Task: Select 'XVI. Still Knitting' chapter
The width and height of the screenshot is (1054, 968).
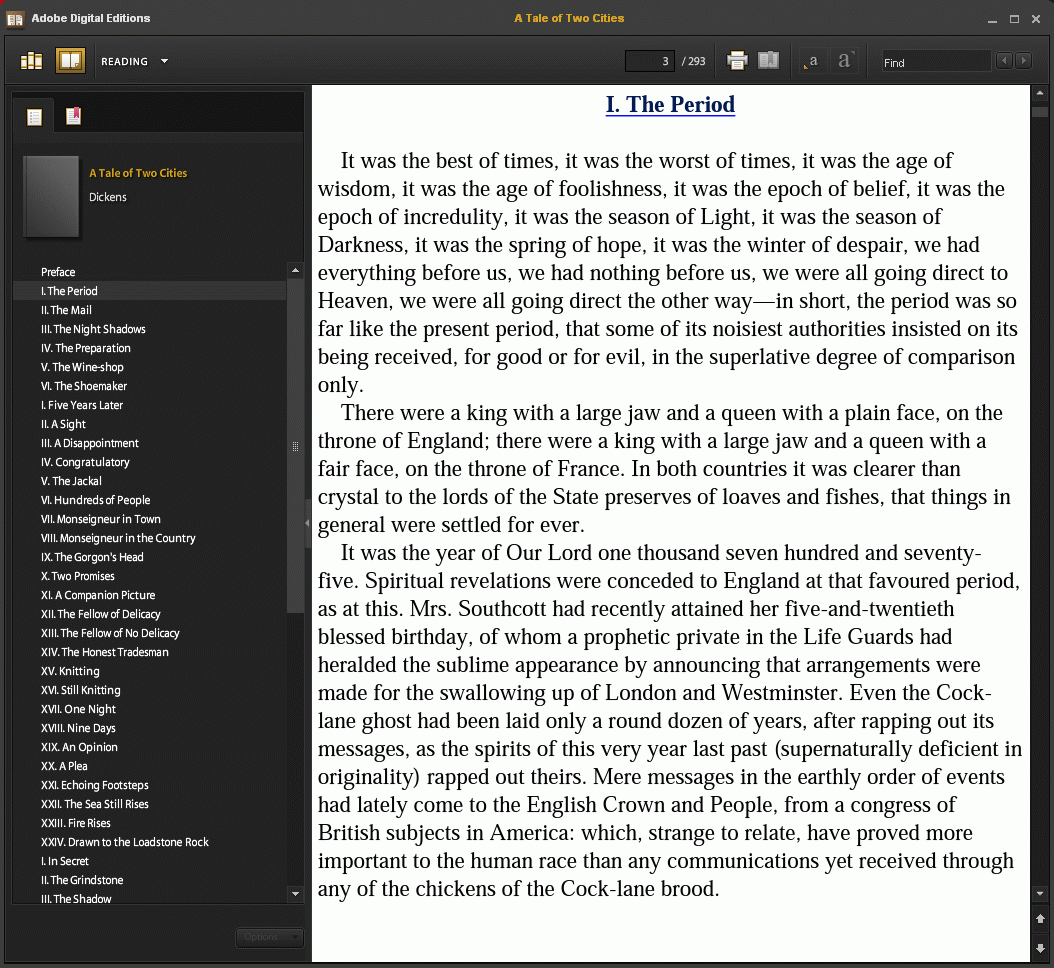Action: click(x=81, y=690)
